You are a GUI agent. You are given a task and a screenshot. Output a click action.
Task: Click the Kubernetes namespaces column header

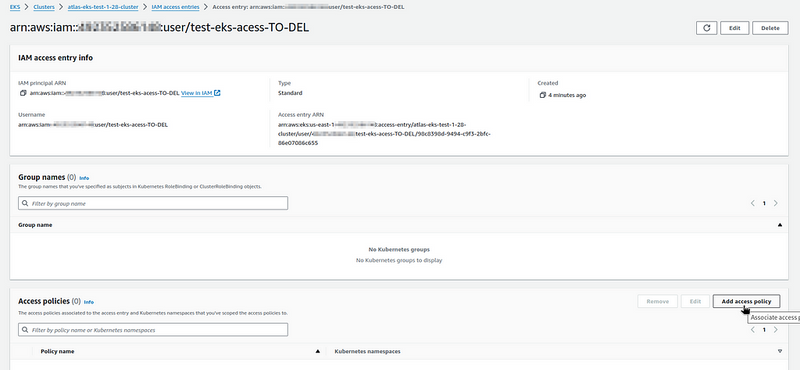point(367,352)
